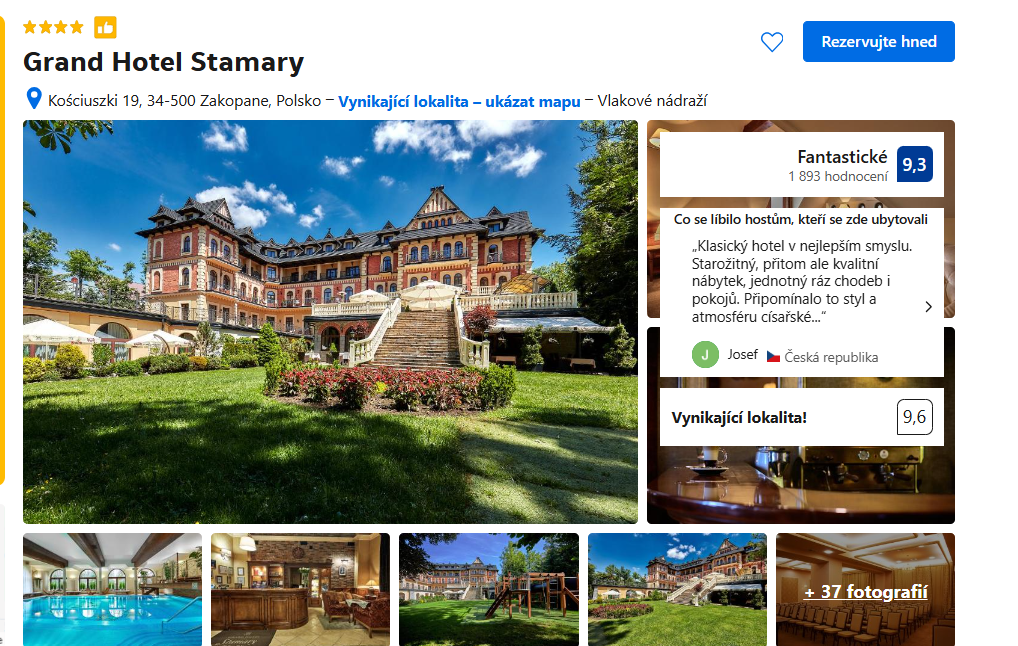This screenshot has width=1018, height=646.
Task: Open the Vynikající lokalita – ukázat mapu link
Action: (459, 101)
